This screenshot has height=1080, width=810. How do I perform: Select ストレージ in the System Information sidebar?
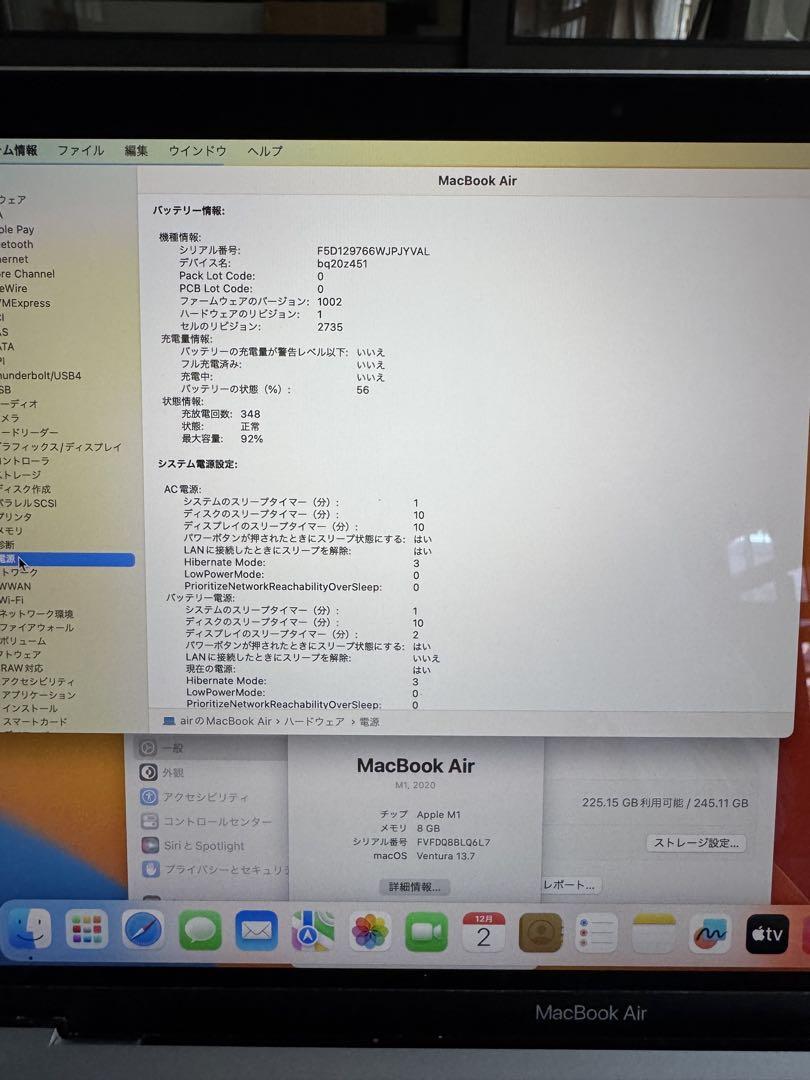tap(21, 475)
